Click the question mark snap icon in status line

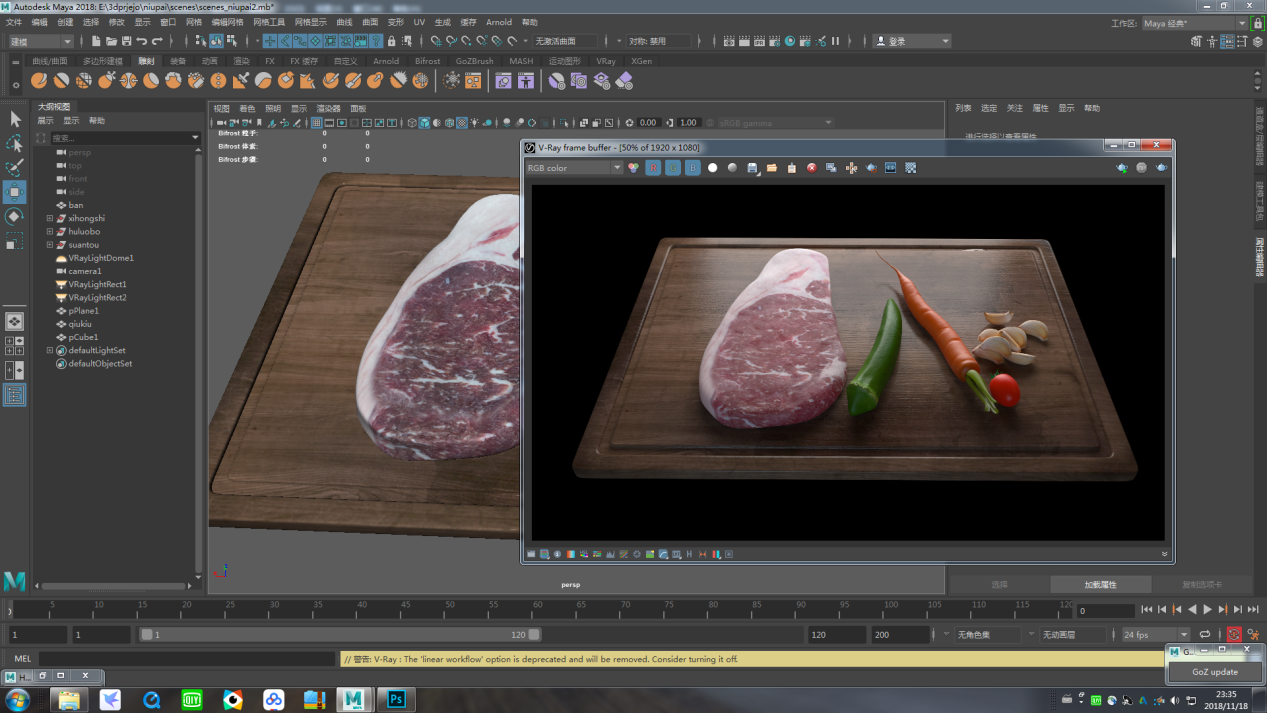376,41
